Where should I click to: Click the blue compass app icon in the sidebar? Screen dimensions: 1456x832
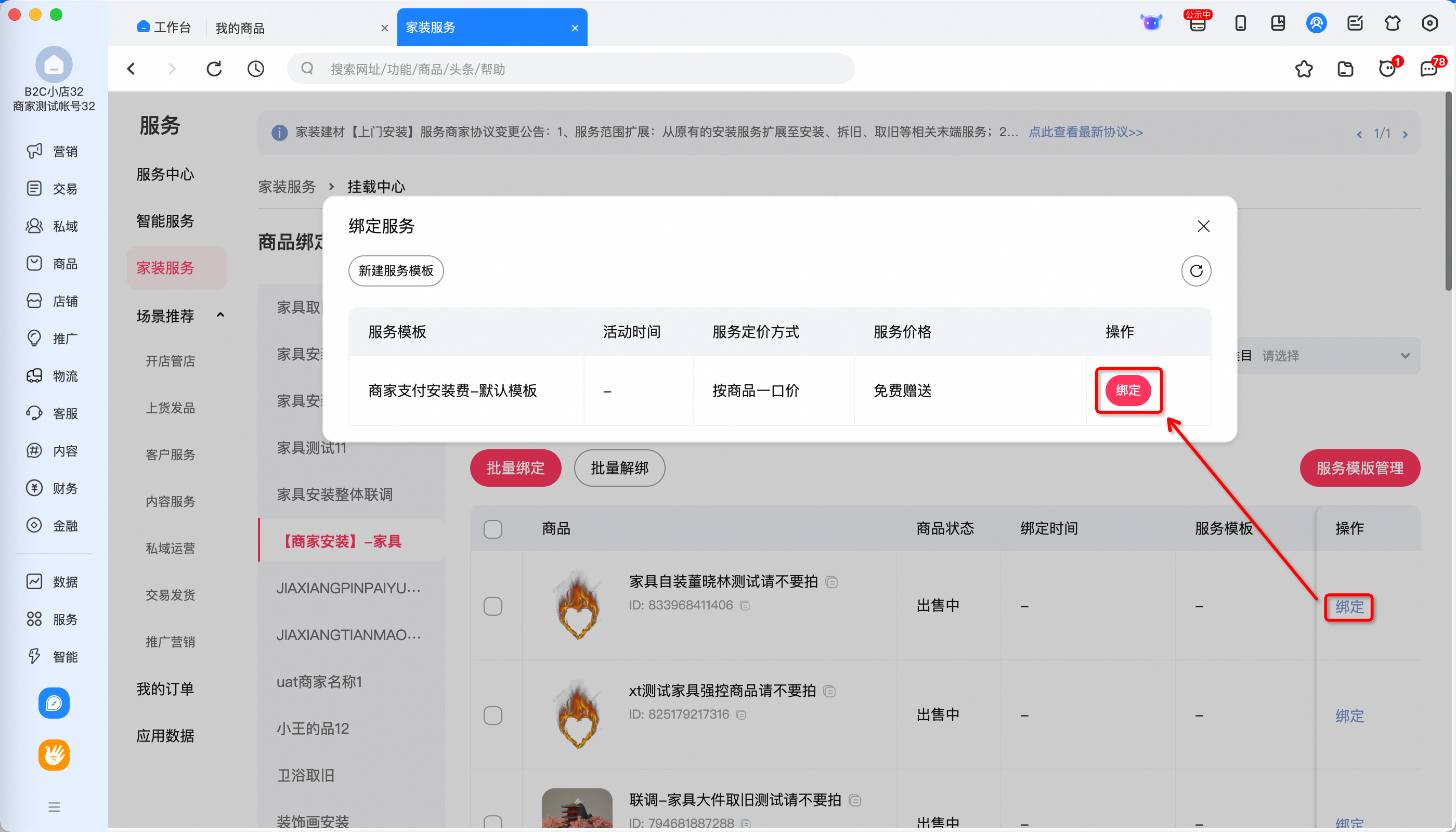54,703
